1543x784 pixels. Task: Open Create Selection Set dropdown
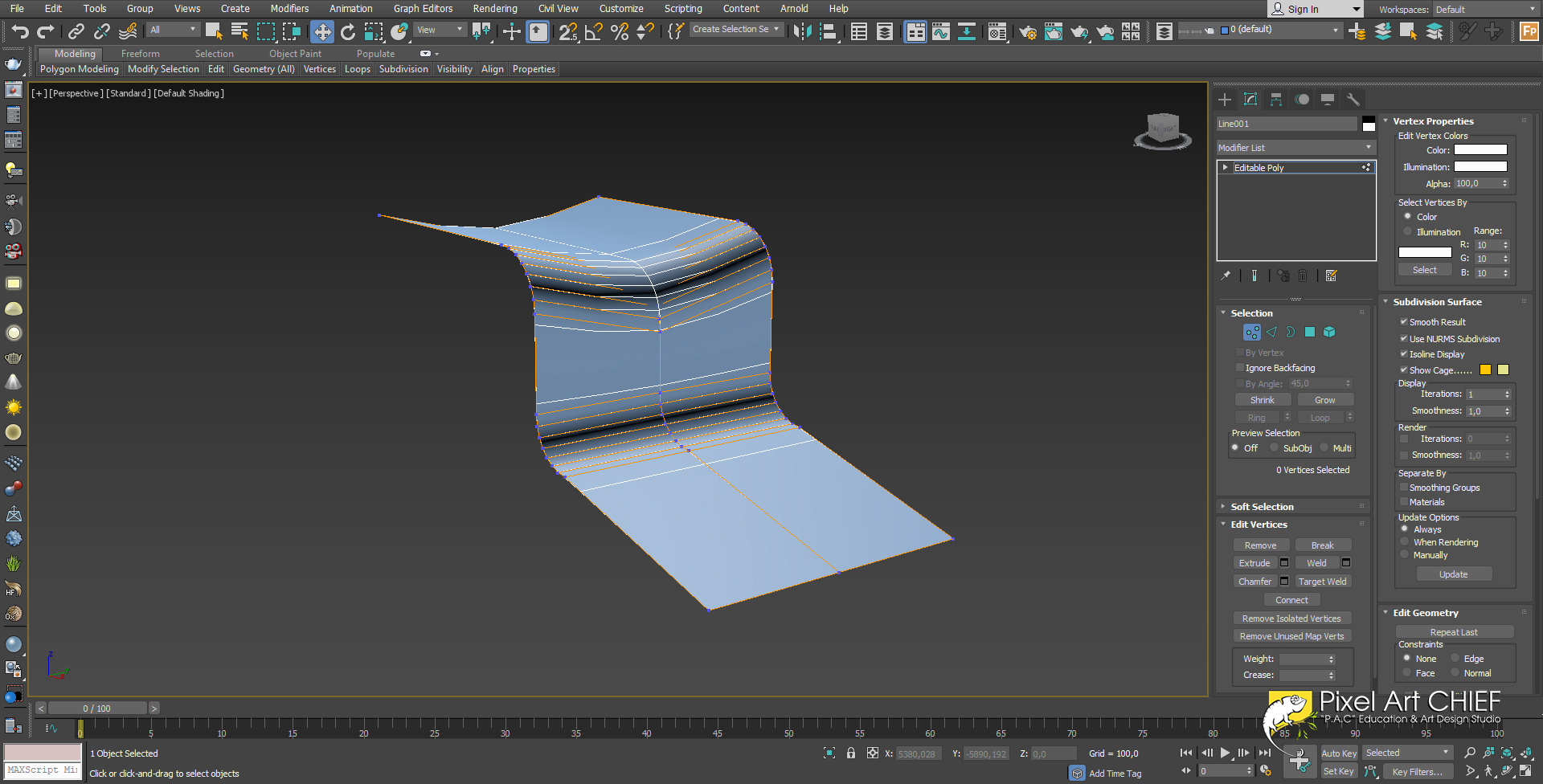point(735,30)
